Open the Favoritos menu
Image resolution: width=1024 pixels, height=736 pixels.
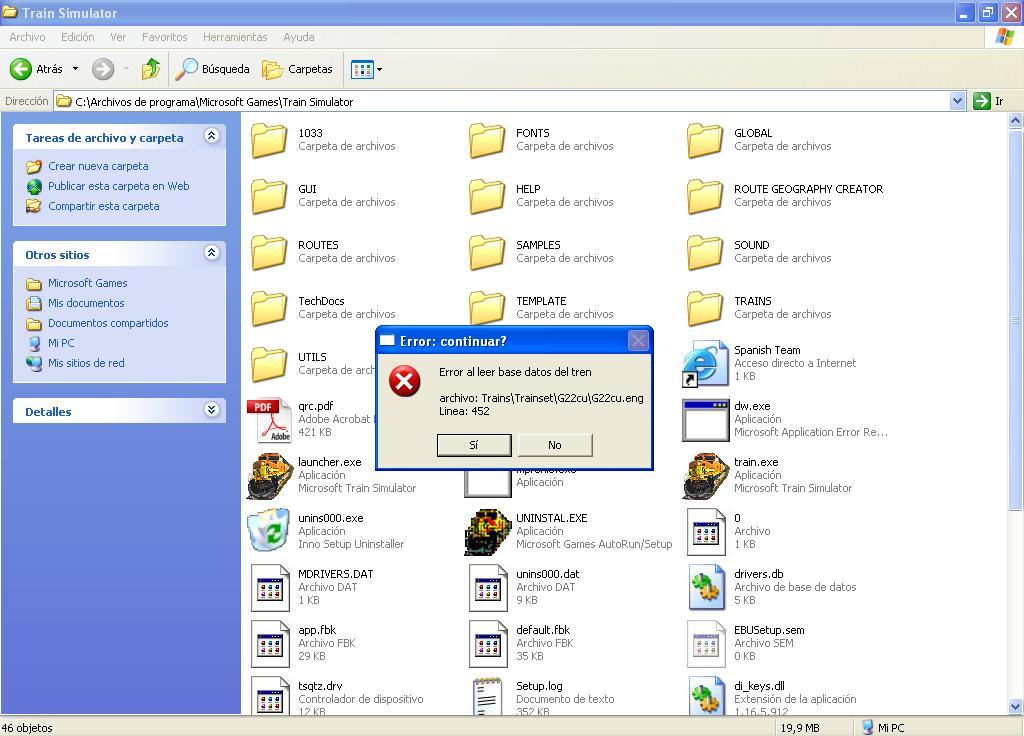point(164,37)
